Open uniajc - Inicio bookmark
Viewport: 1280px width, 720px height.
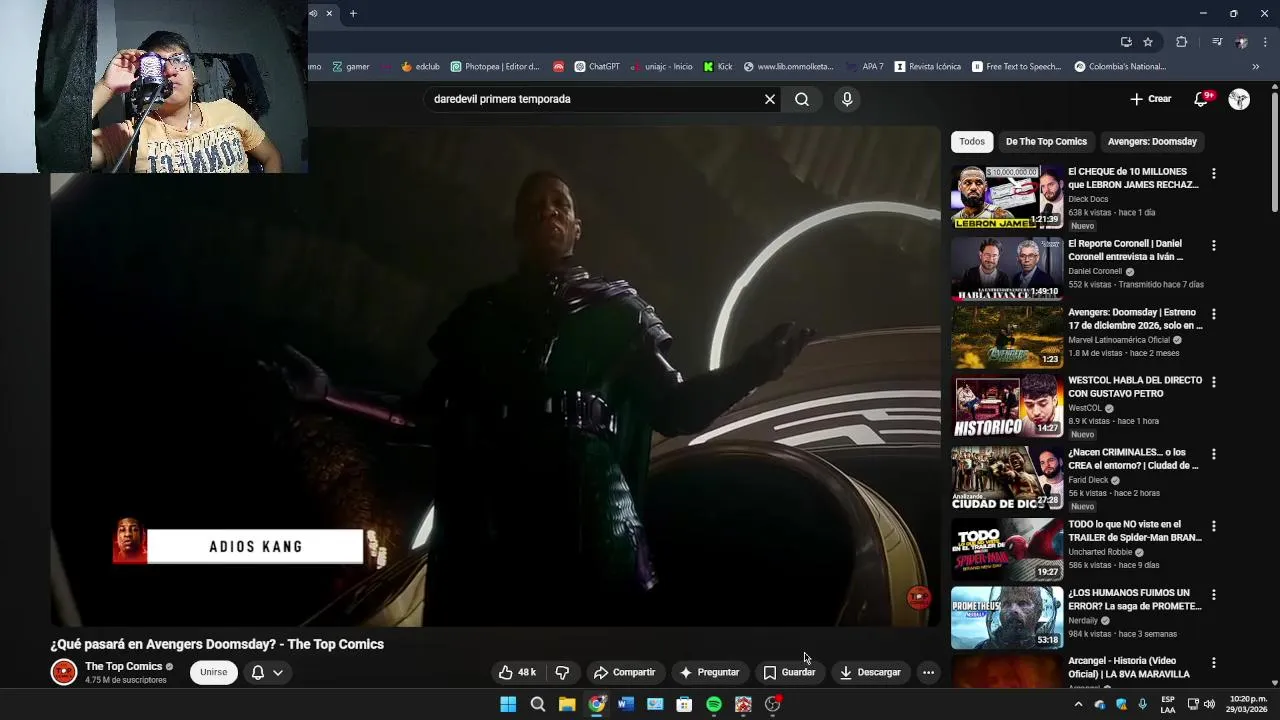[661, 67]
